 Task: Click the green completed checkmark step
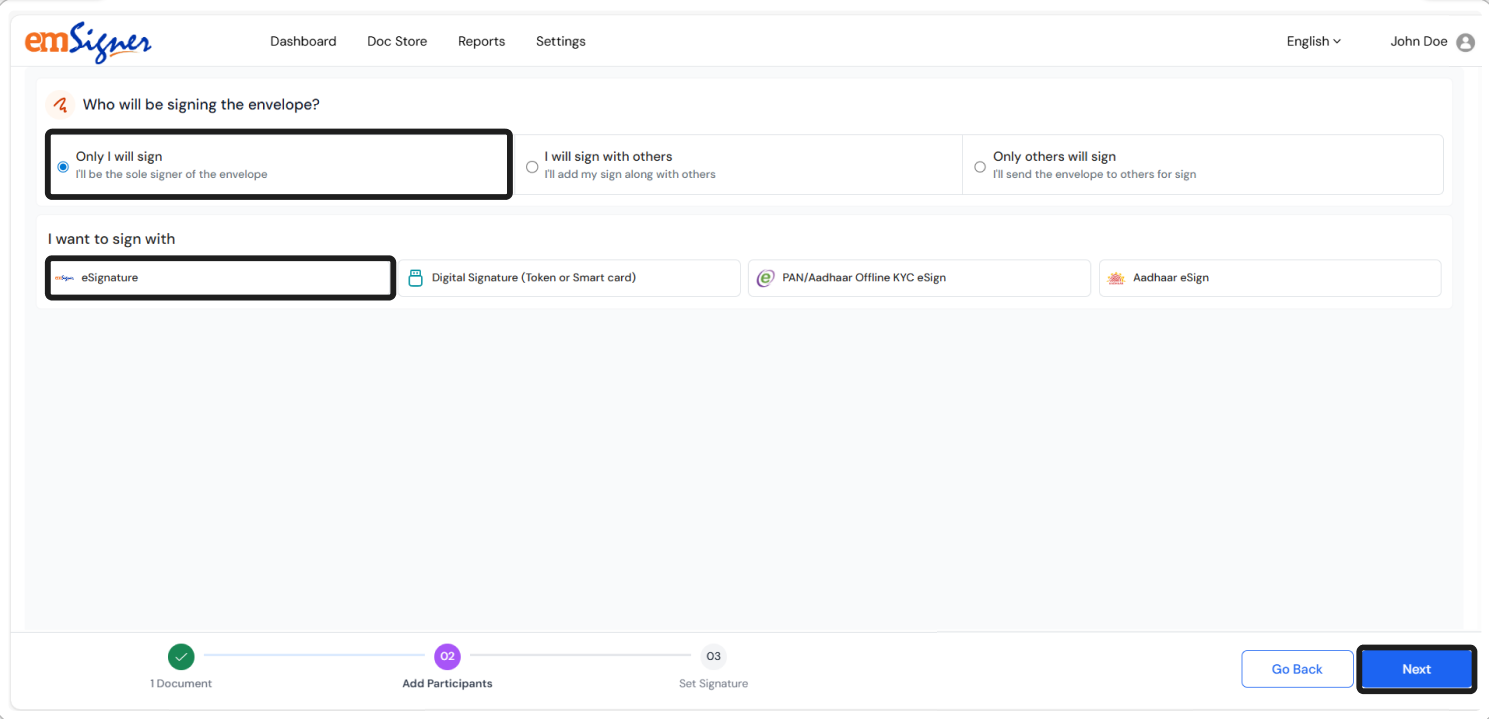click(x=181, y=657)
